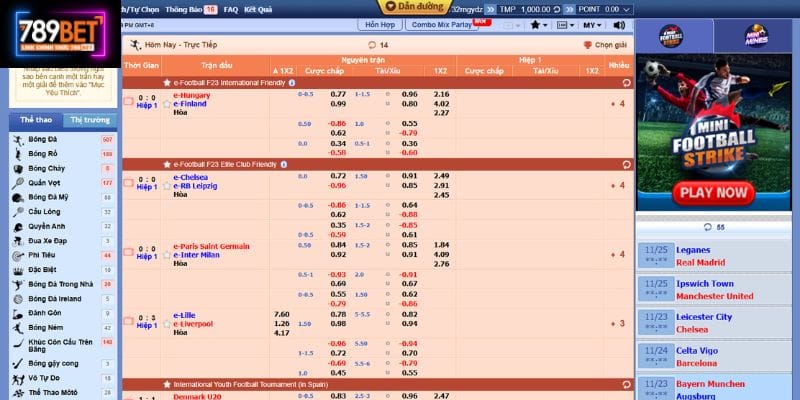Viewport: 800px width, 400px height.
Task: Click the info icon beside Elite Club Friendly
Action: [284, 164]
